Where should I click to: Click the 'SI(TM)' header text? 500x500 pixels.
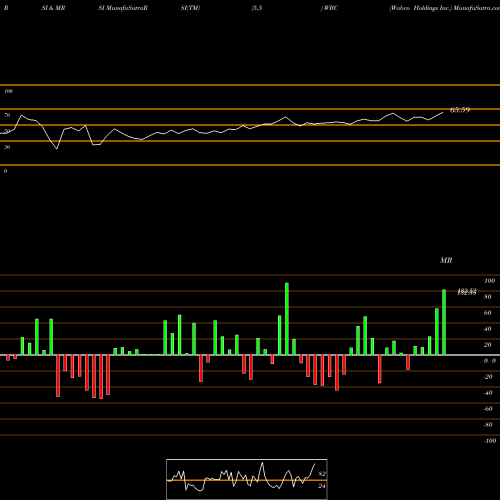[x=190, y=8]
